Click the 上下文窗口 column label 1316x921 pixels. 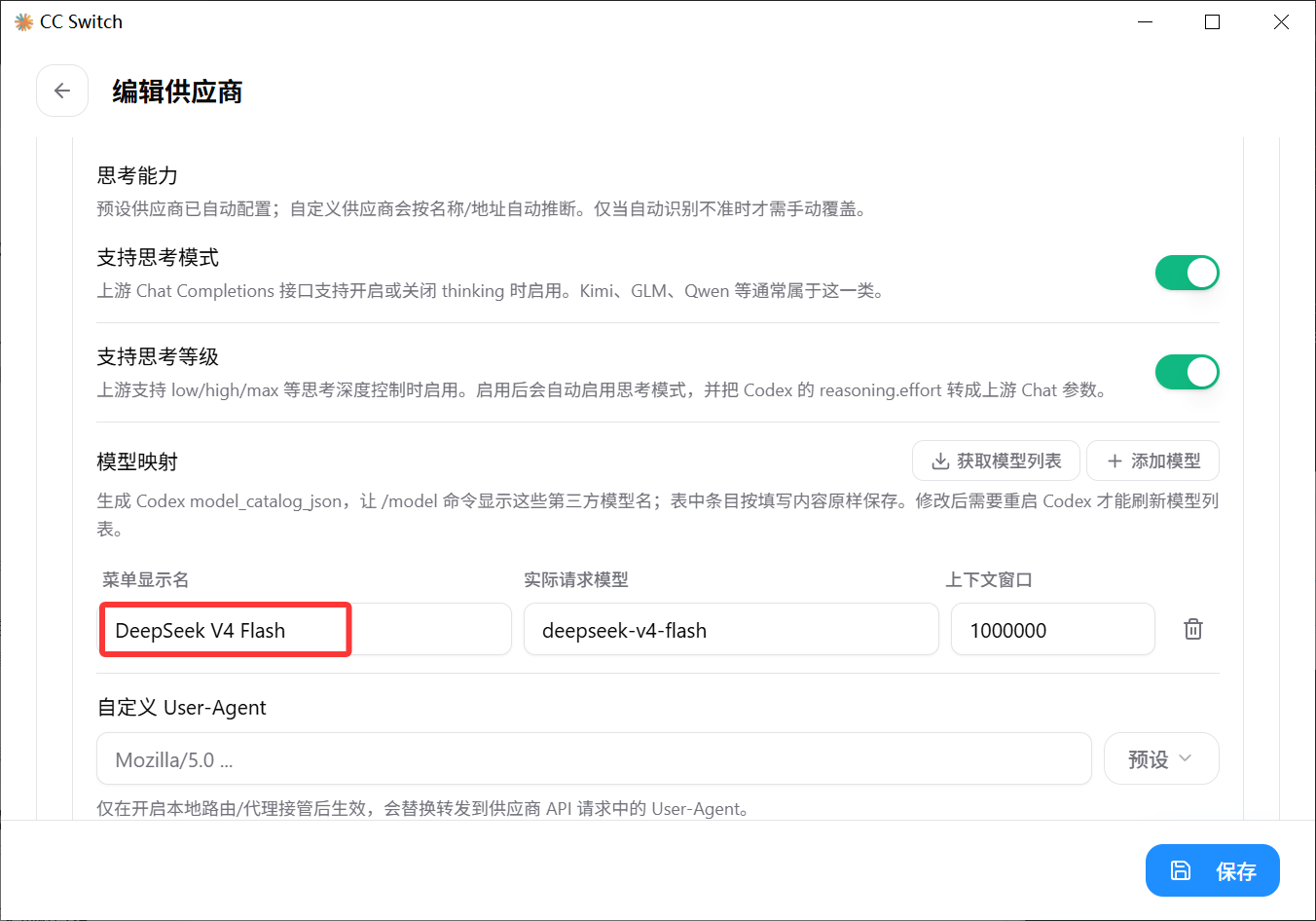coord(989,579)
